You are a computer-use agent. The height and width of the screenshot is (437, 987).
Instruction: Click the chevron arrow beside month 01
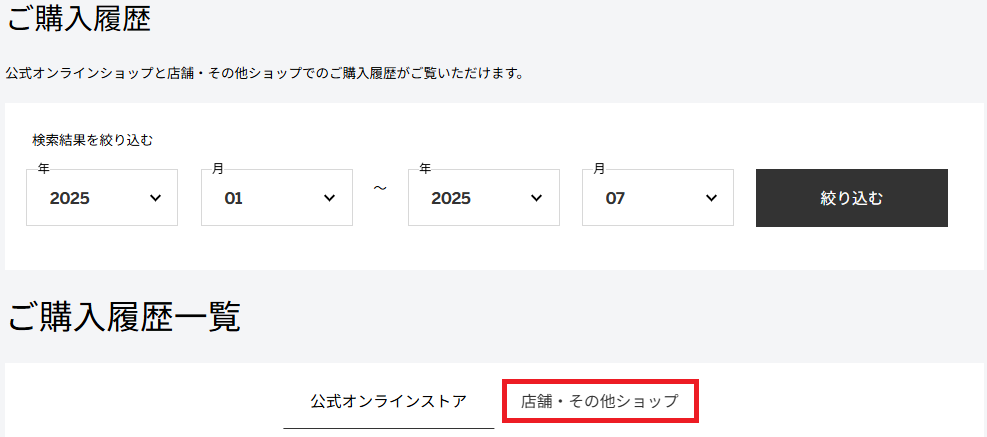(329, 198)
